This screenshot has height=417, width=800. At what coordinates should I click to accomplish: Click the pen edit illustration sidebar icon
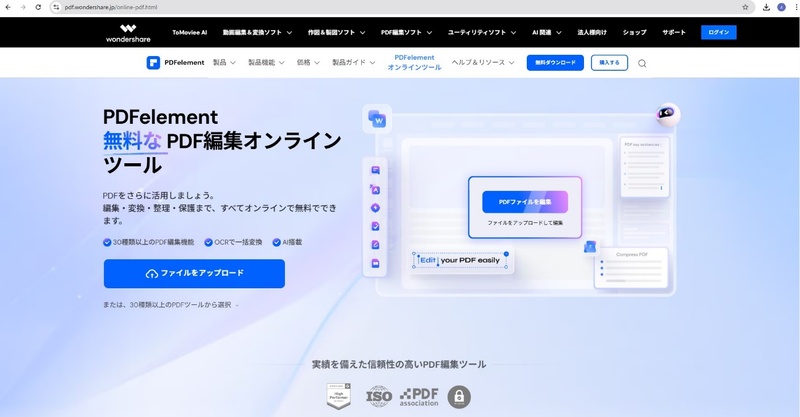click(x=376, y=245)
